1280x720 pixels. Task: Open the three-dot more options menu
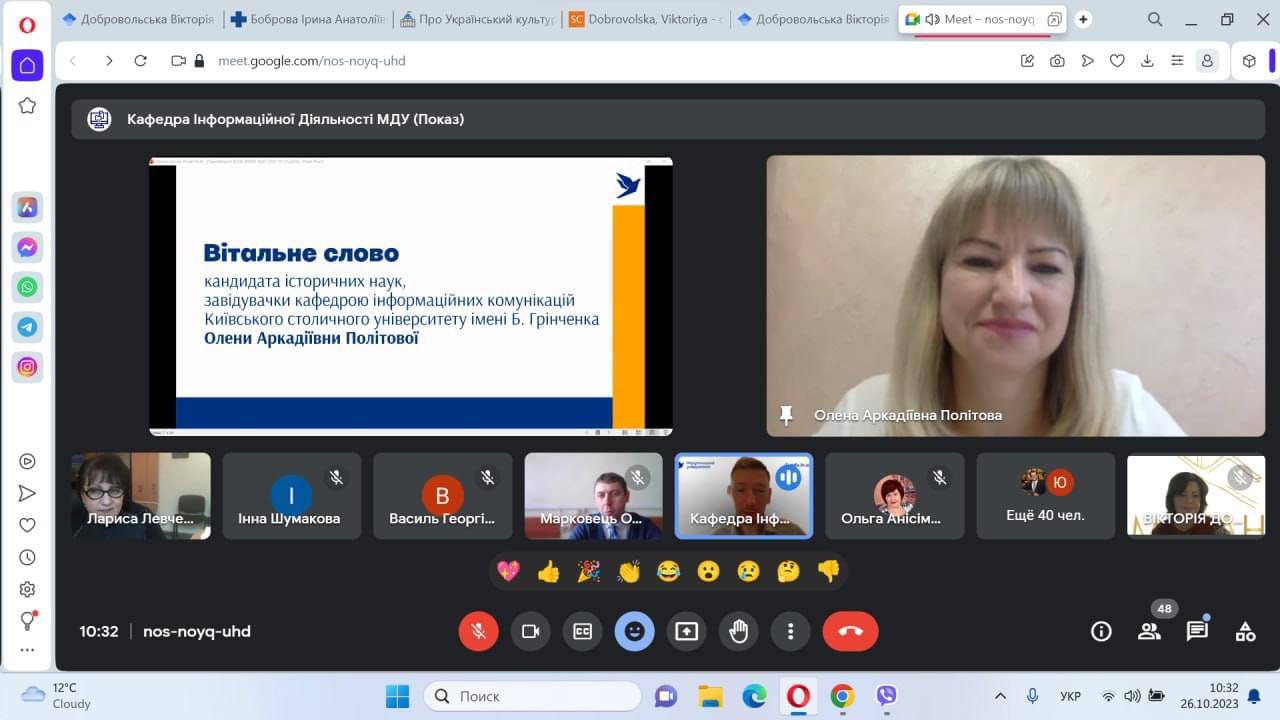point(790,631)
